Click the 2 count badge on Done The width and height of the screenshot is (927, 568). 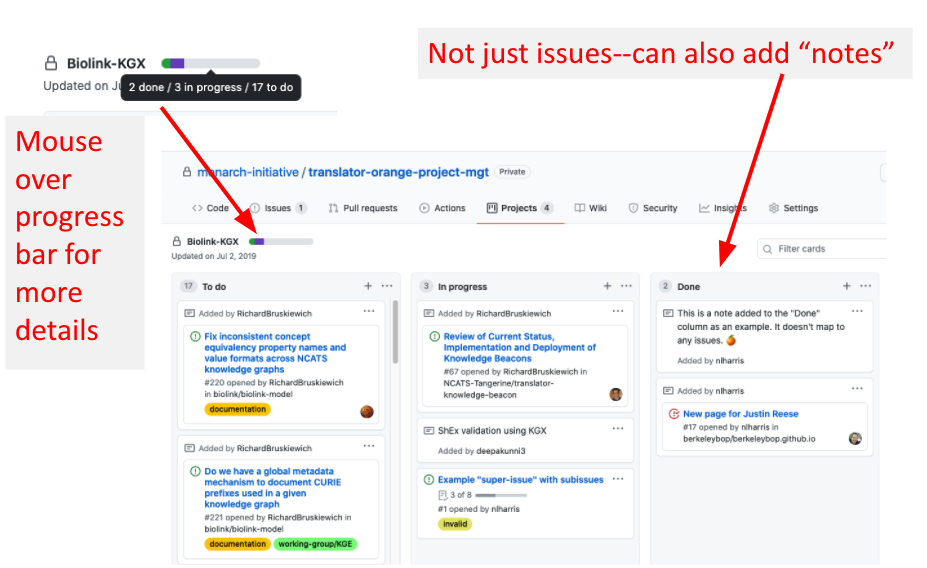[x=665, y=286]
